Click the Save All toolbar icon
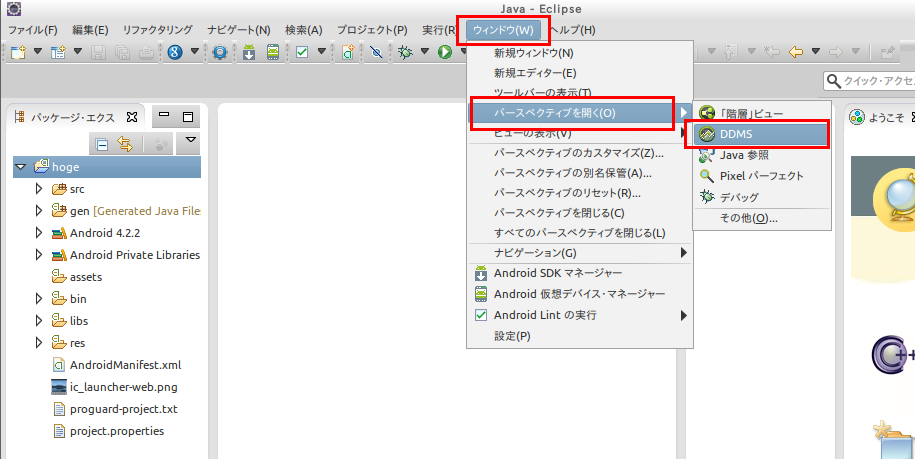 point(122,52)
